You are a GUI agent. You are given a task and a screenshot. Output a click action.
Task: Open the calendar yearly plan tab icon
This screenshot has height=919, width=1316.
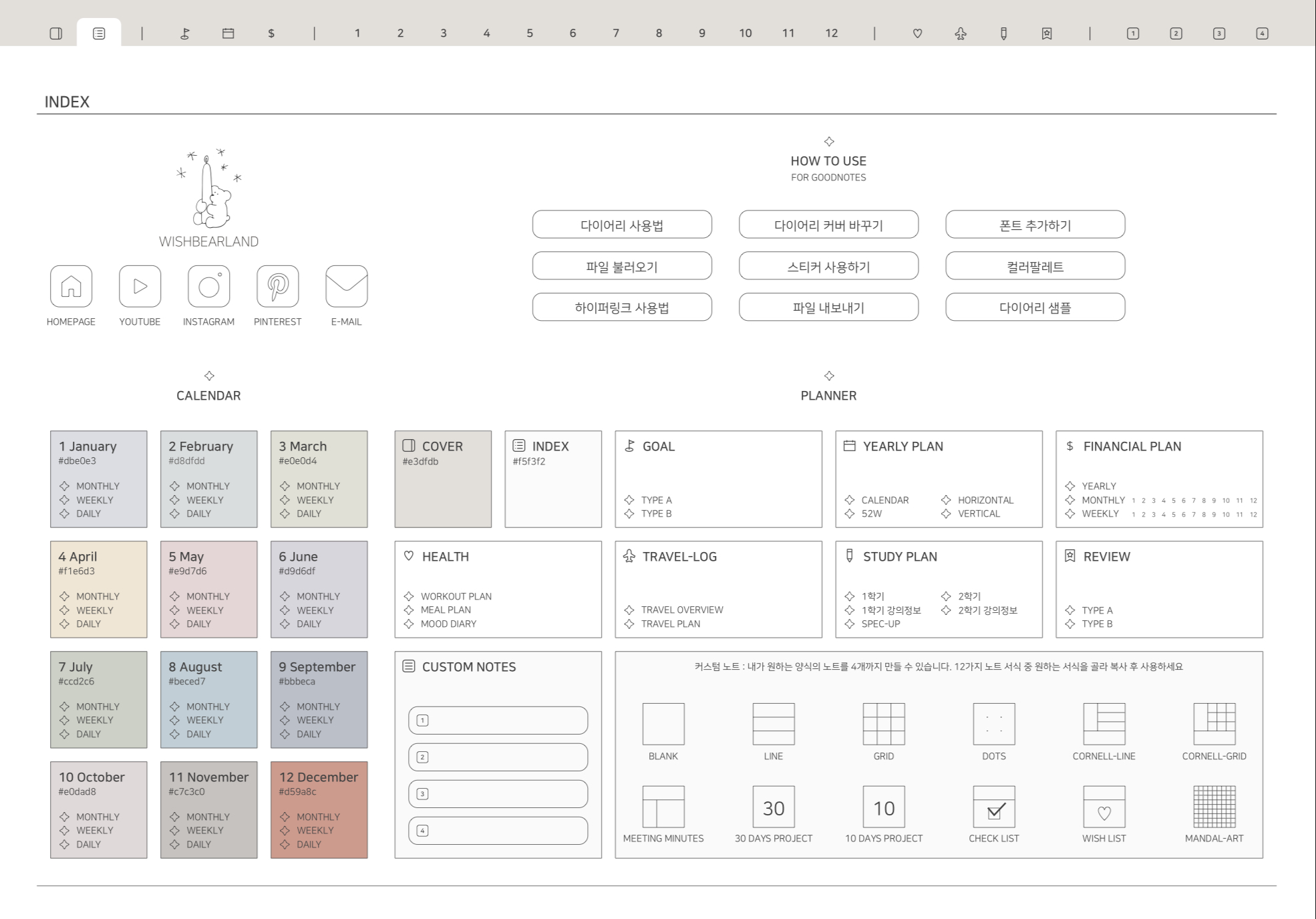click(228, 33)
